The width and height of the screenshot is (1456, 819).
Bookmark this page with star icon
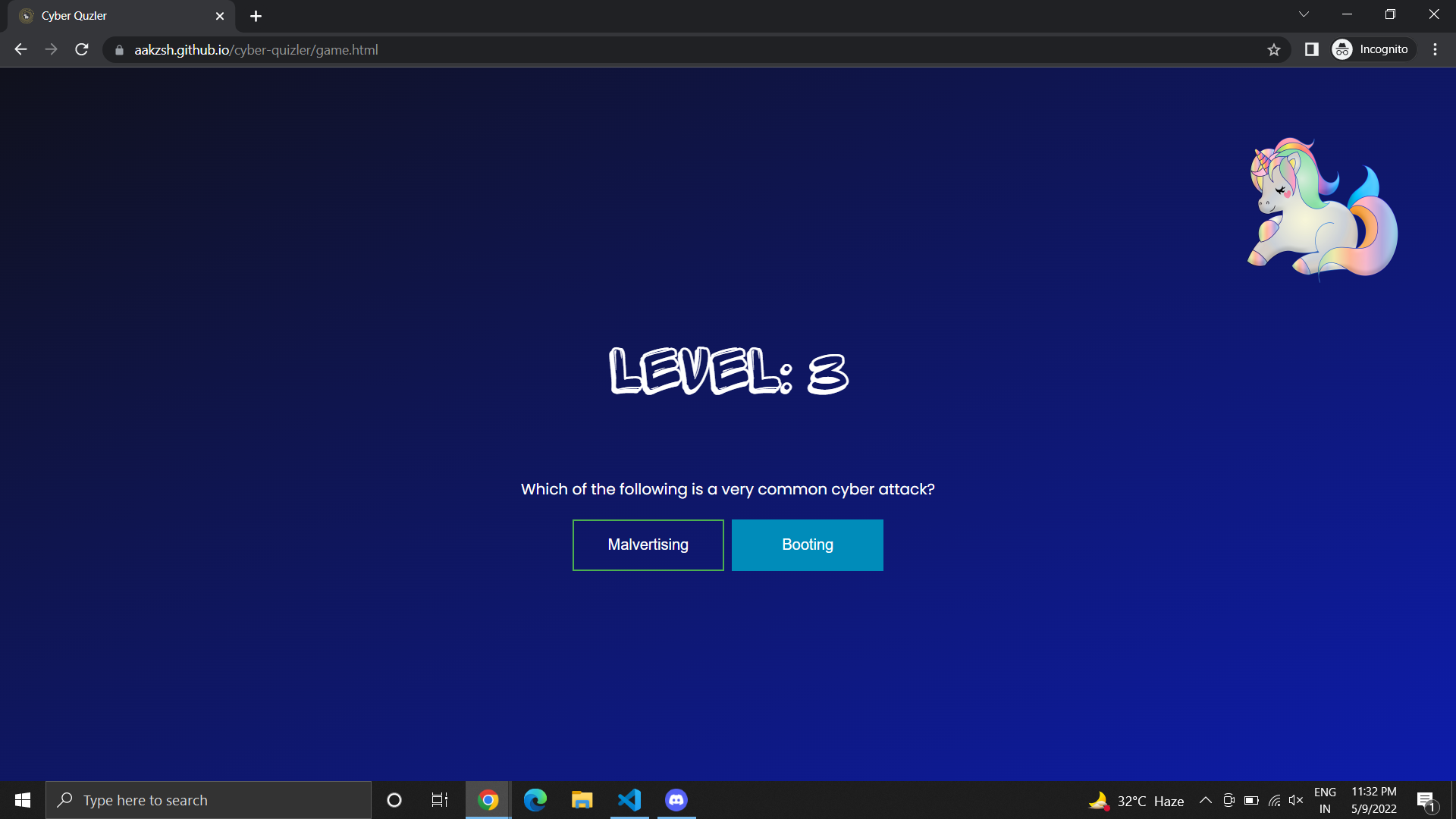pos(1273,49)
